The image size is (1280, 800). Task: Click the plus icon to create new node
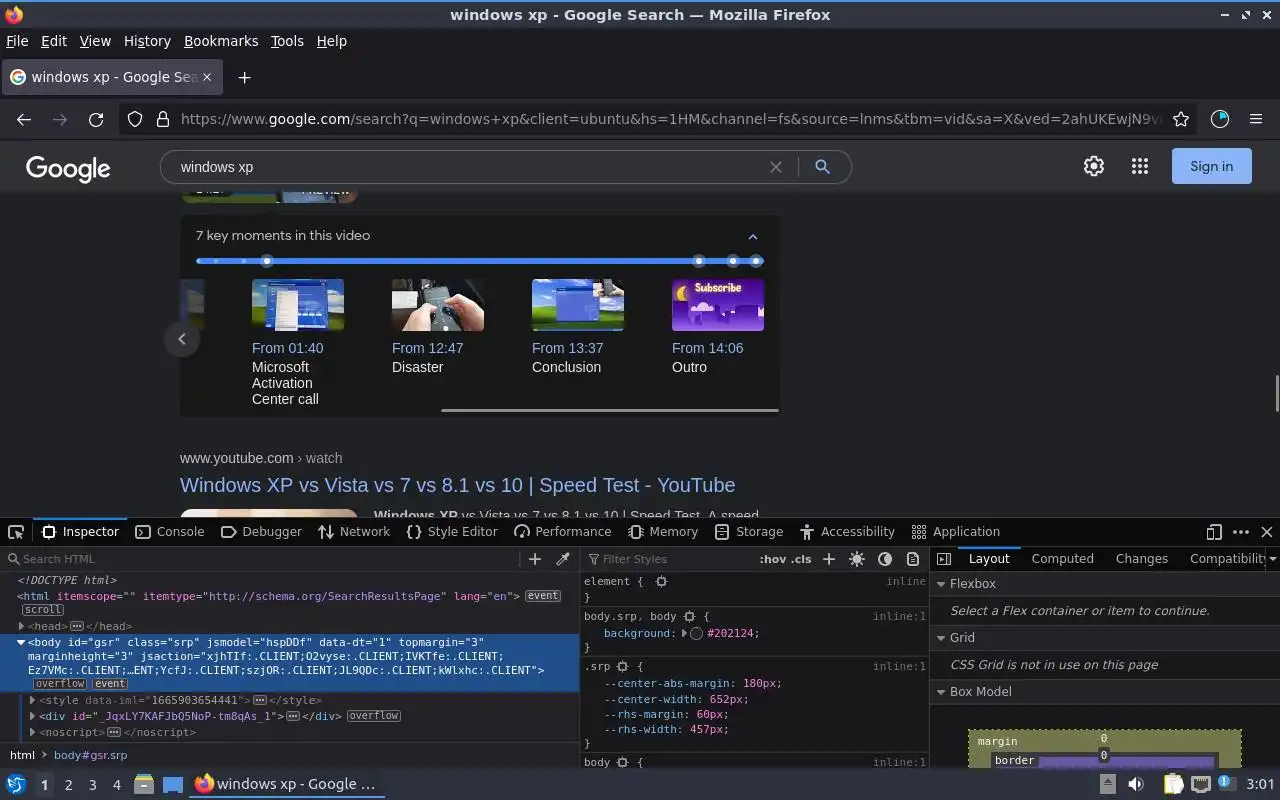535,559
